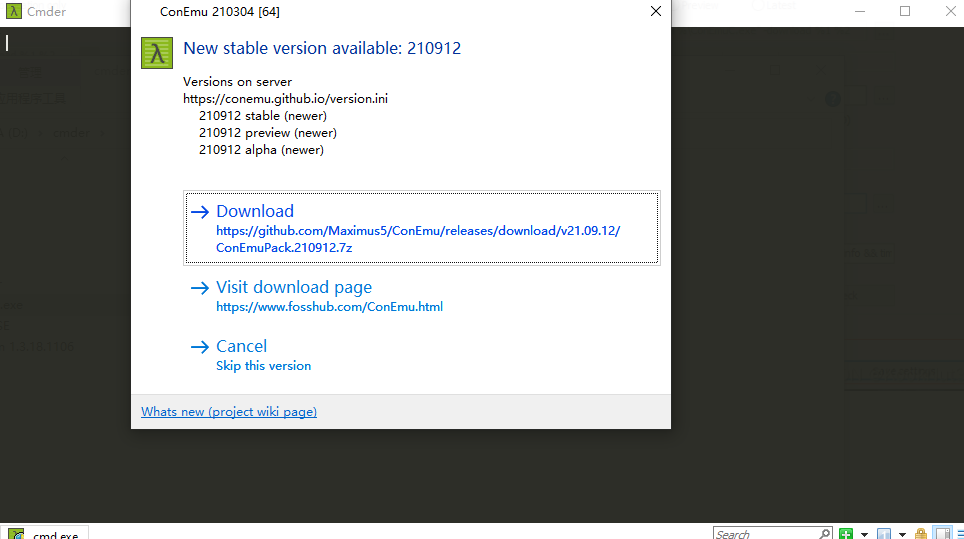Maximize the Cmder window
Image resolution: width=964 pixels, height=539 pixels.
[904, 11]
